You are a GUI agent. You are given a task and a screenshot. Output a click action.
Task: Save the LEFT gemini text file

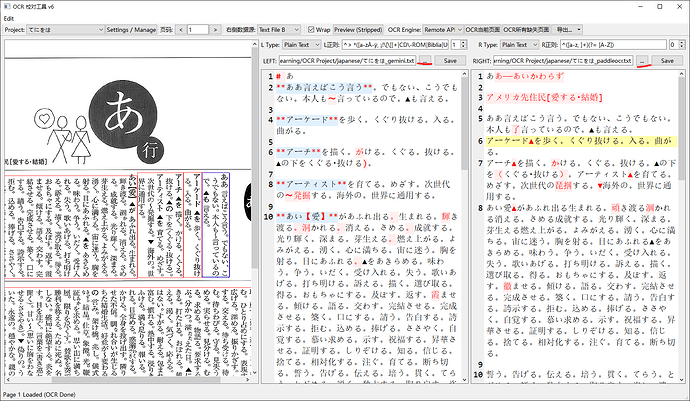click(450, 61)
